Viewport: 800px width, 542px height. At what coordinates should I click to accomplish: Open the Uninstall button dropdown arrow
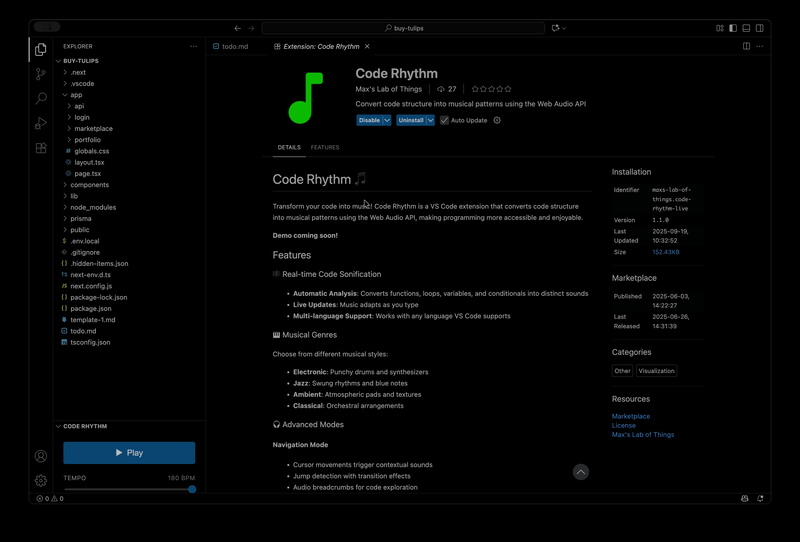point(431,120)
